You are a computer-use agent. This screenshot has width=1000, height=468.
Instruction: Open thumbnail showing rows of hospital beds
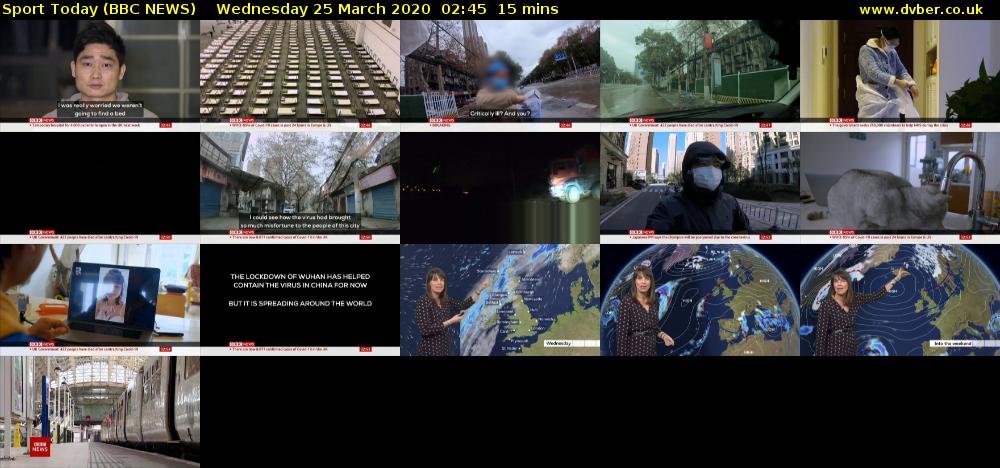[300, 75]
